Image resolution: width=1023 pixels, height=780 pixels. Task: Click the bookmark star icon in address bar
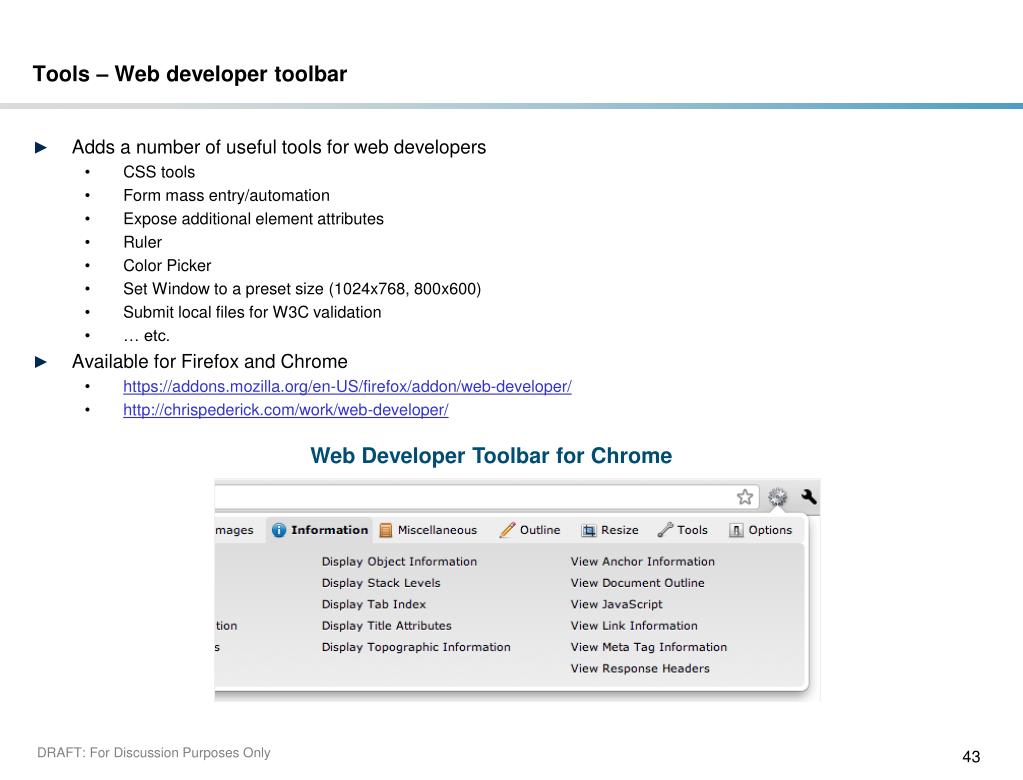pos(744,497)
